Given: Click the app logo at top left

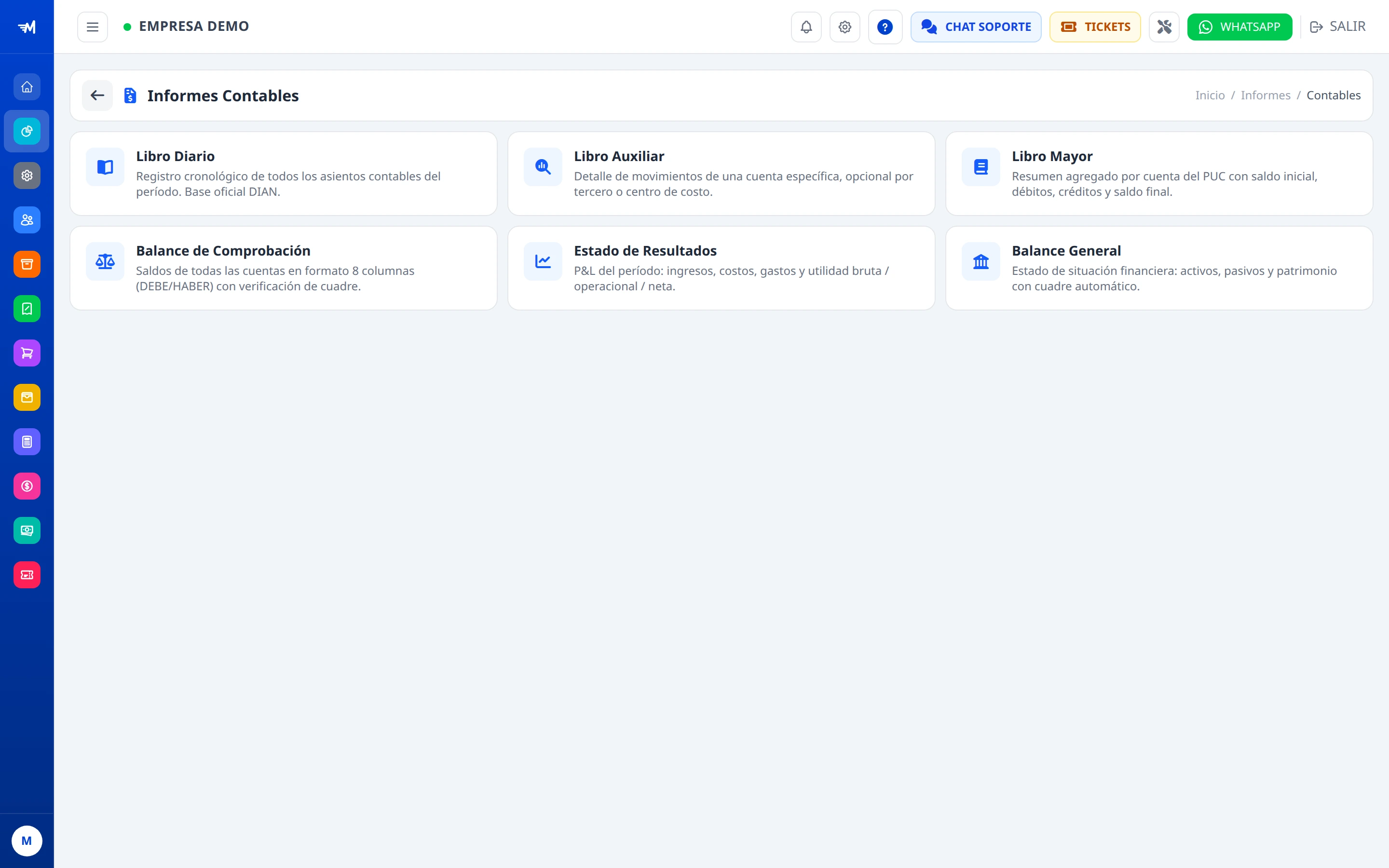Looking at the screenshot, I should [27, 27].
